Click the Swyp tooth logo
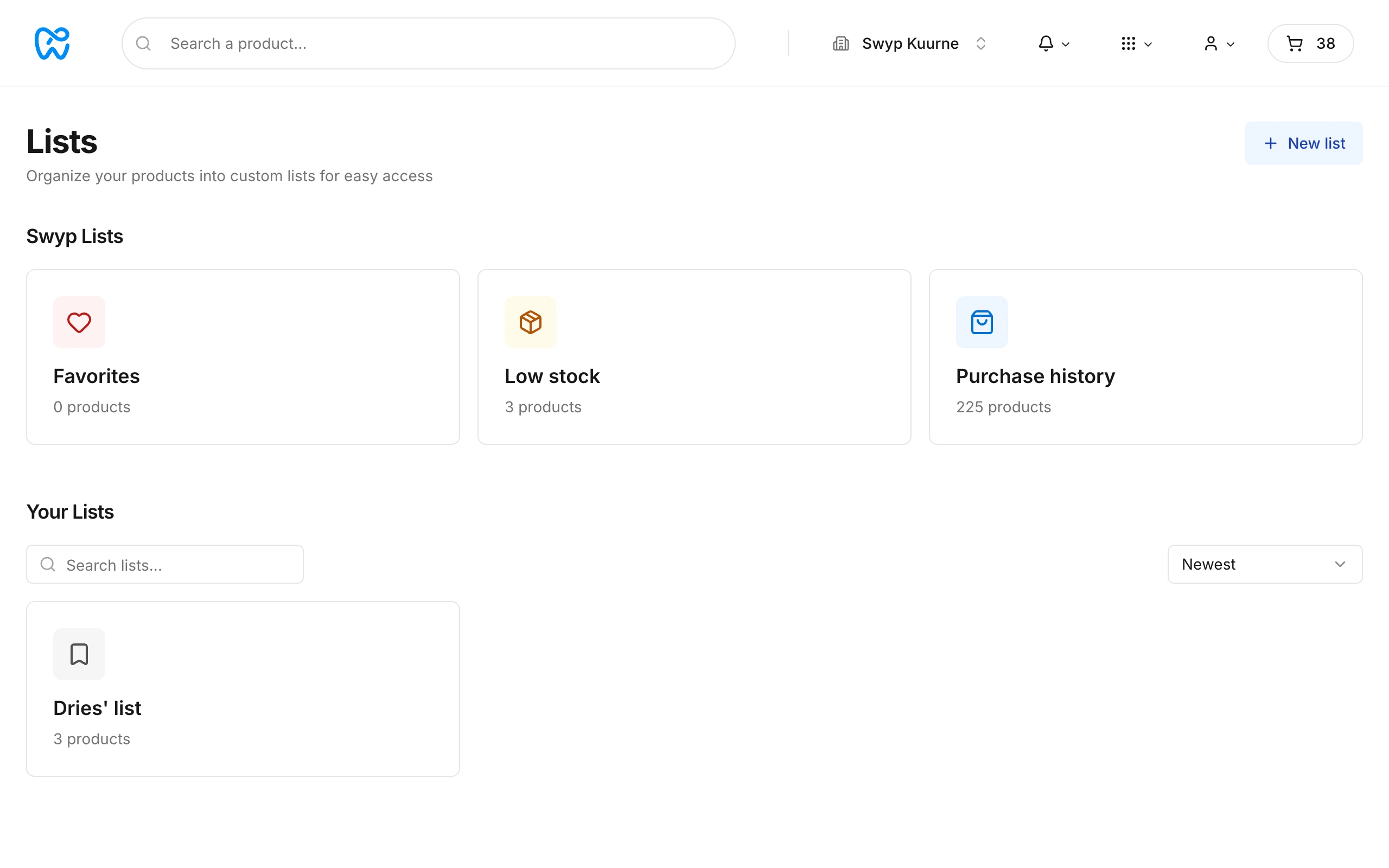This screenshot has height=868, width=1389. pyautogui.click(x=52, y=43)
